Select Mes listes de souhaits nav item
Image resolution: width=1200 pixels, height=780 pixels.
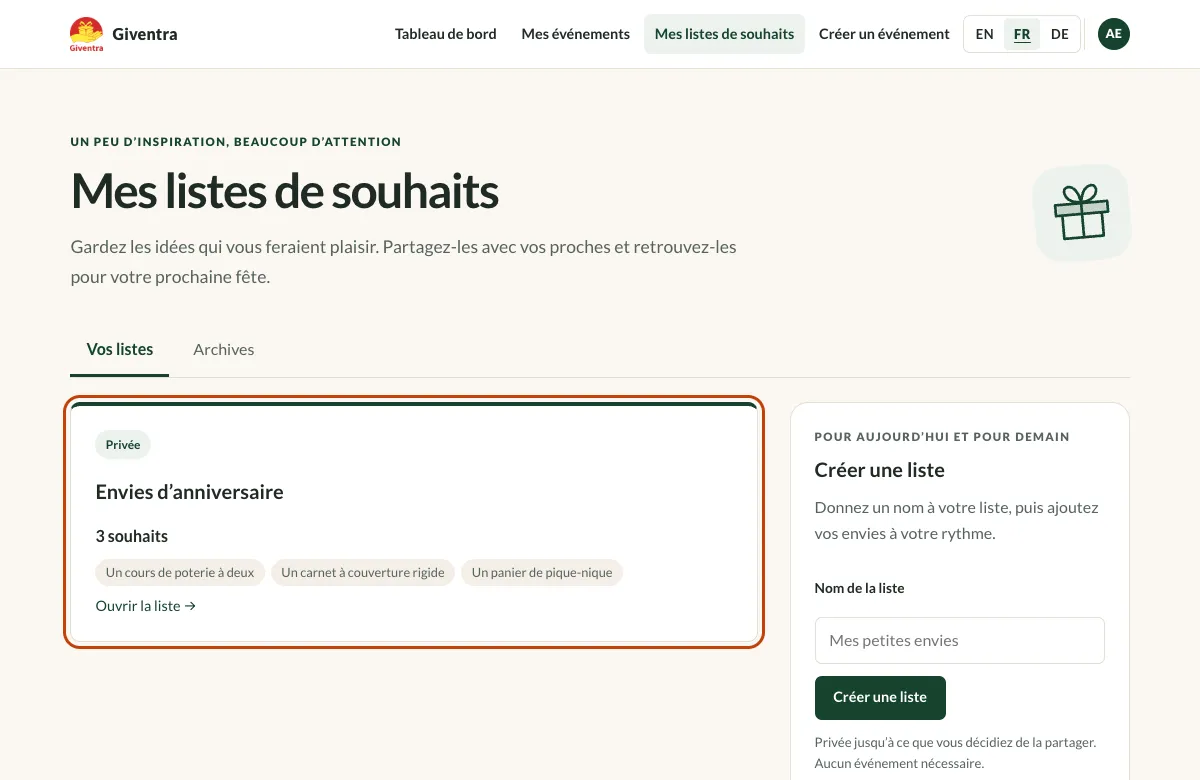click(724, 34)
